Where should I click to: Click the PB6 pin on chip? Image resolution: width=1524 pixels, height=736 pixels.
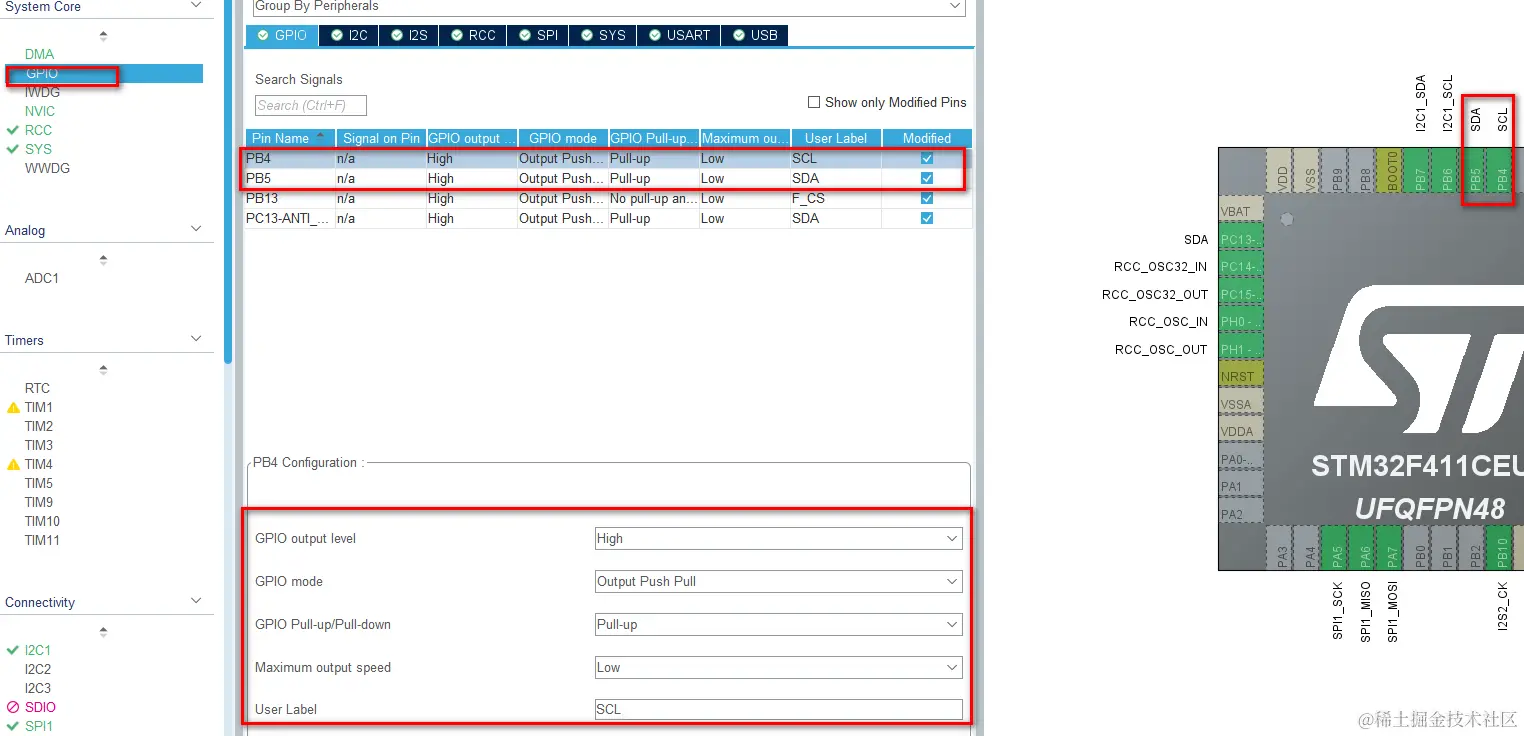tap(1445, 172)
